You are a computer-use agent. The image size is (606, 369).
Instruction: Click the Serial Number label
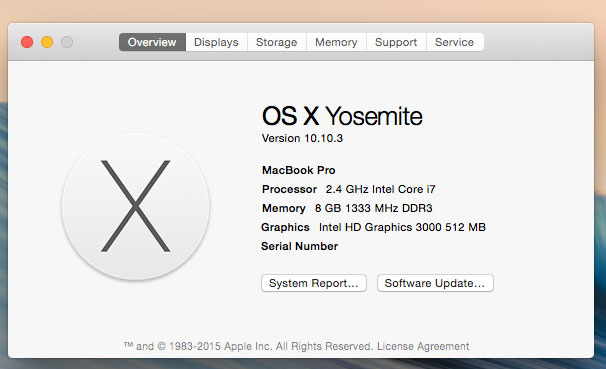[300, 246]
